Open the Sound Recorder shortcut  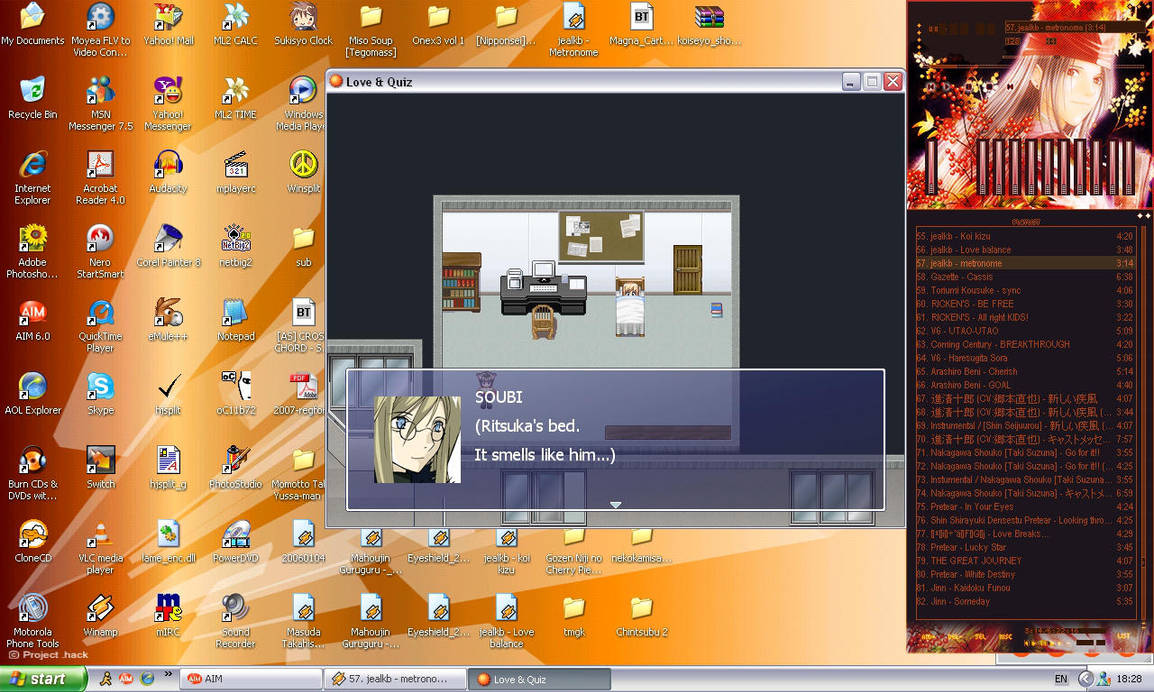pos(236,621)
